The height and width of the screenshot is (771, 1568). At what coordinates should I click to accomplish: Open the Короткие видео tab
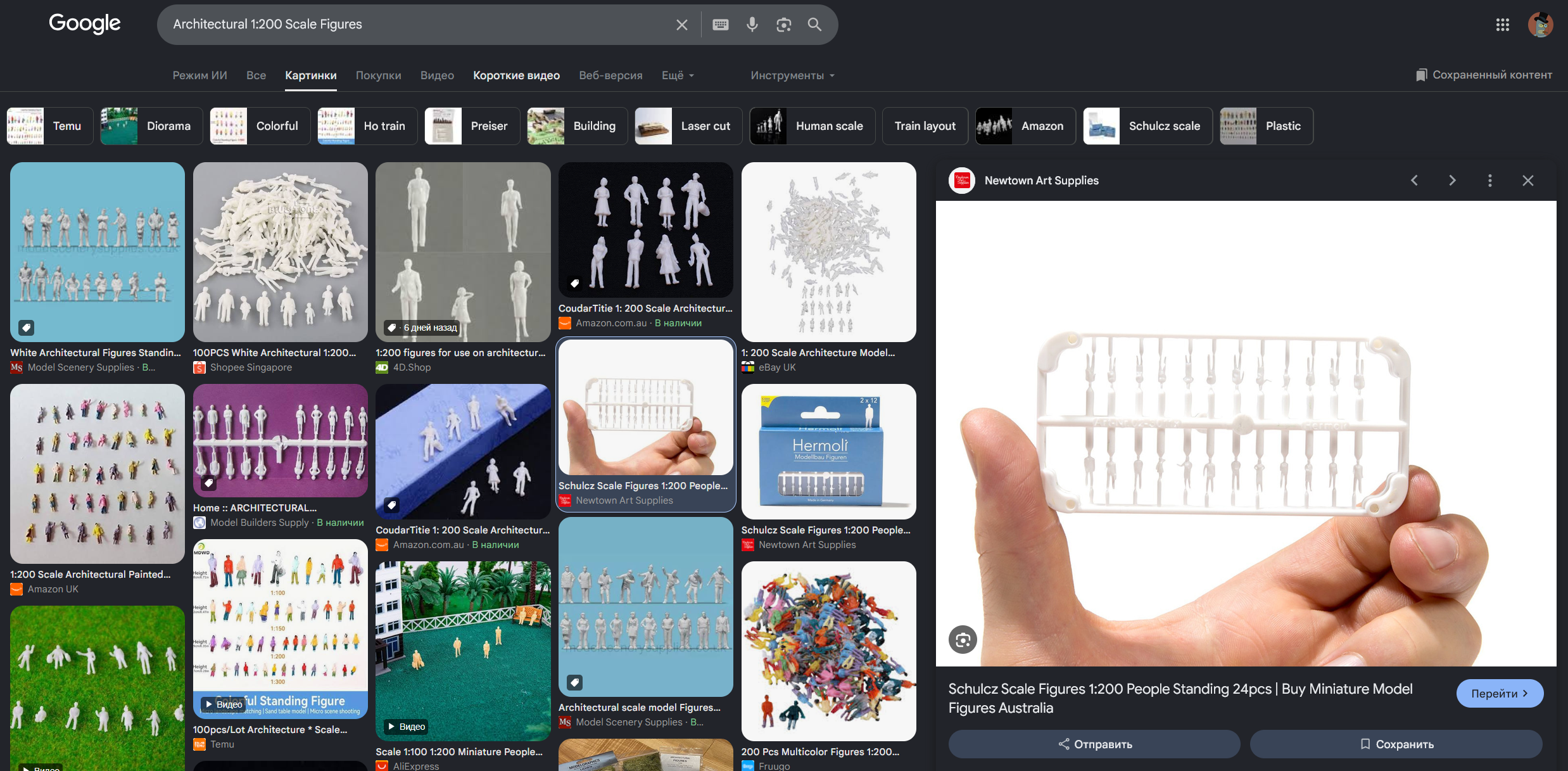[517, 75]
